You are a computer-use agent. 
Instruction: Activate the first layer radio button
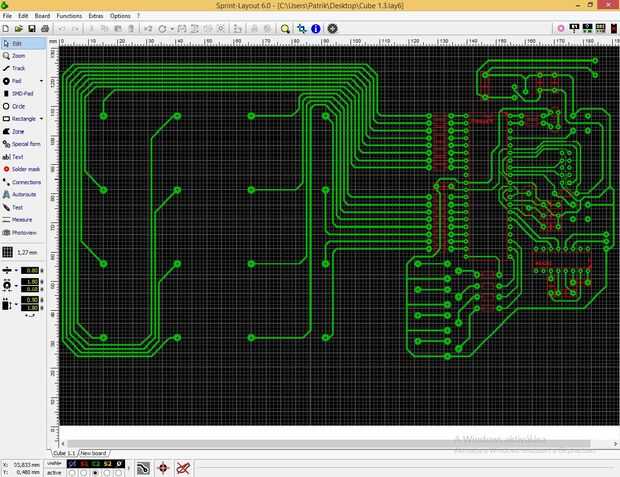pyautogui.click(x=72, y=473)
